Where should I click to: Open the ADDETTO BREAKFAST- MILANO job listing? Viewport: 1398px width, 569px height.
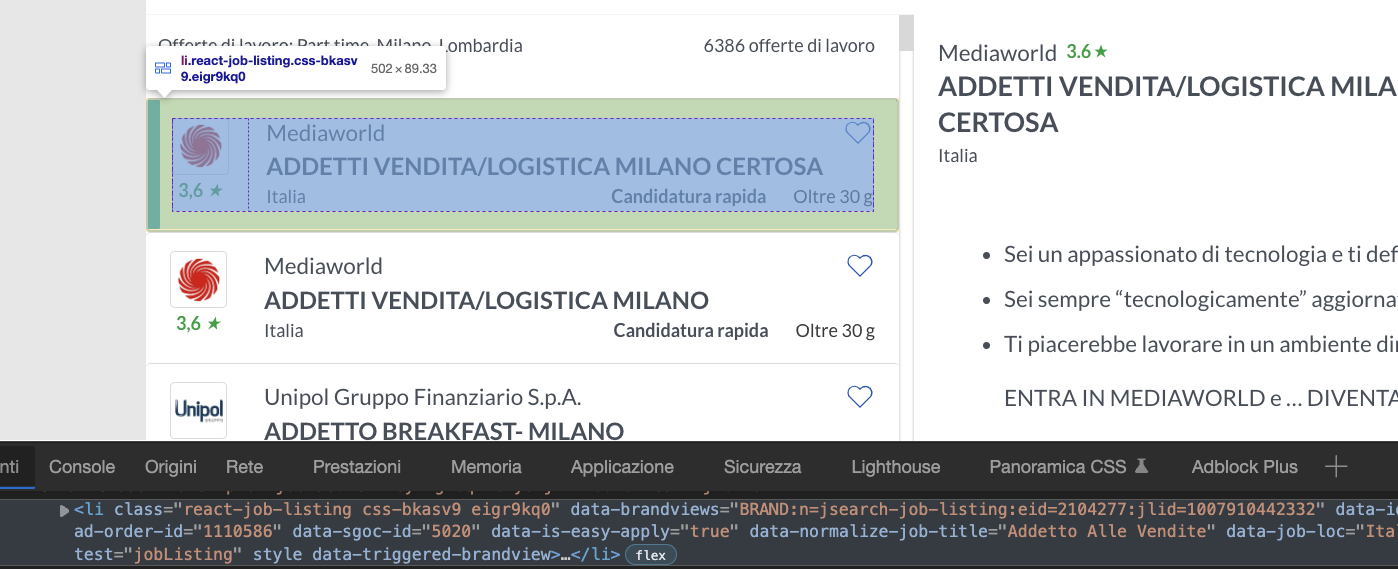click(x=444, y=431)
